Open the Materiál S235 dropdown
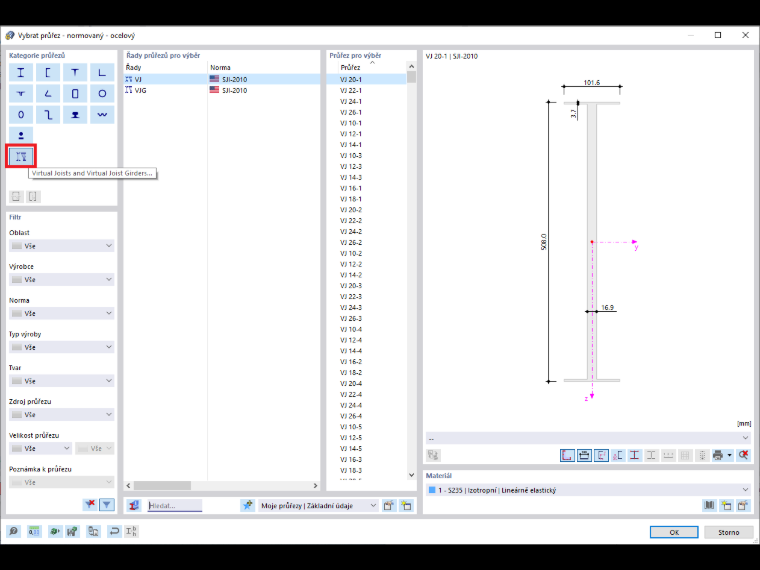The image size is (760, 570). [x=588, y=490]
